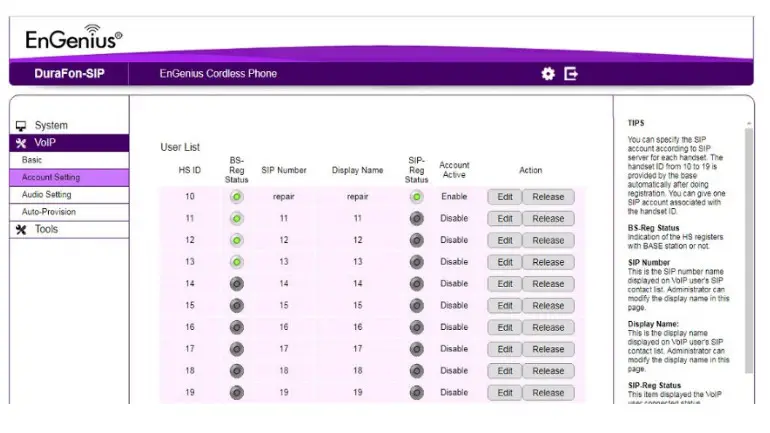Release handset 10

click(x=548, y=197)
